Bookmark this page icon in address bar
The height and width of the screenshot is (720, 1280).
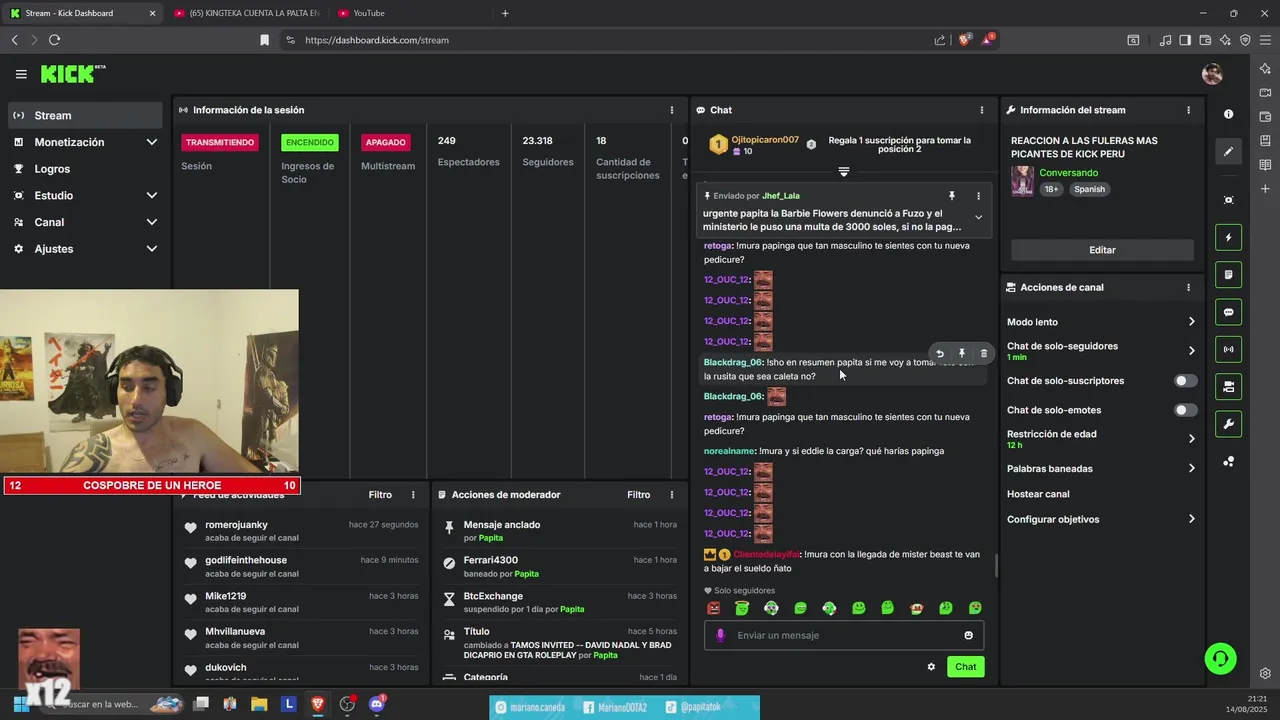point(264,40)
